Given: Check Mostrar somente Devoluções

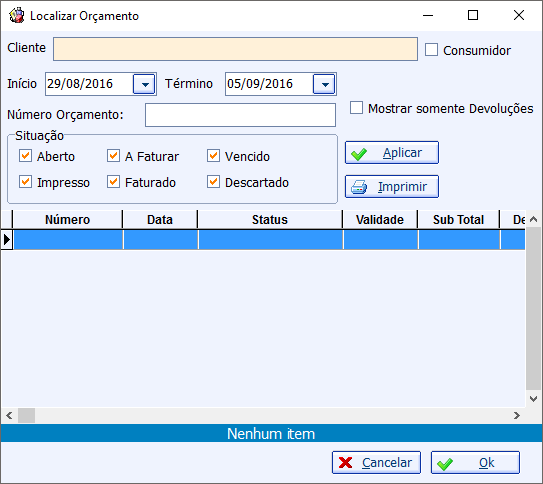Looking at the screenshot, I should pyautogui.click(x=356, y=108).
